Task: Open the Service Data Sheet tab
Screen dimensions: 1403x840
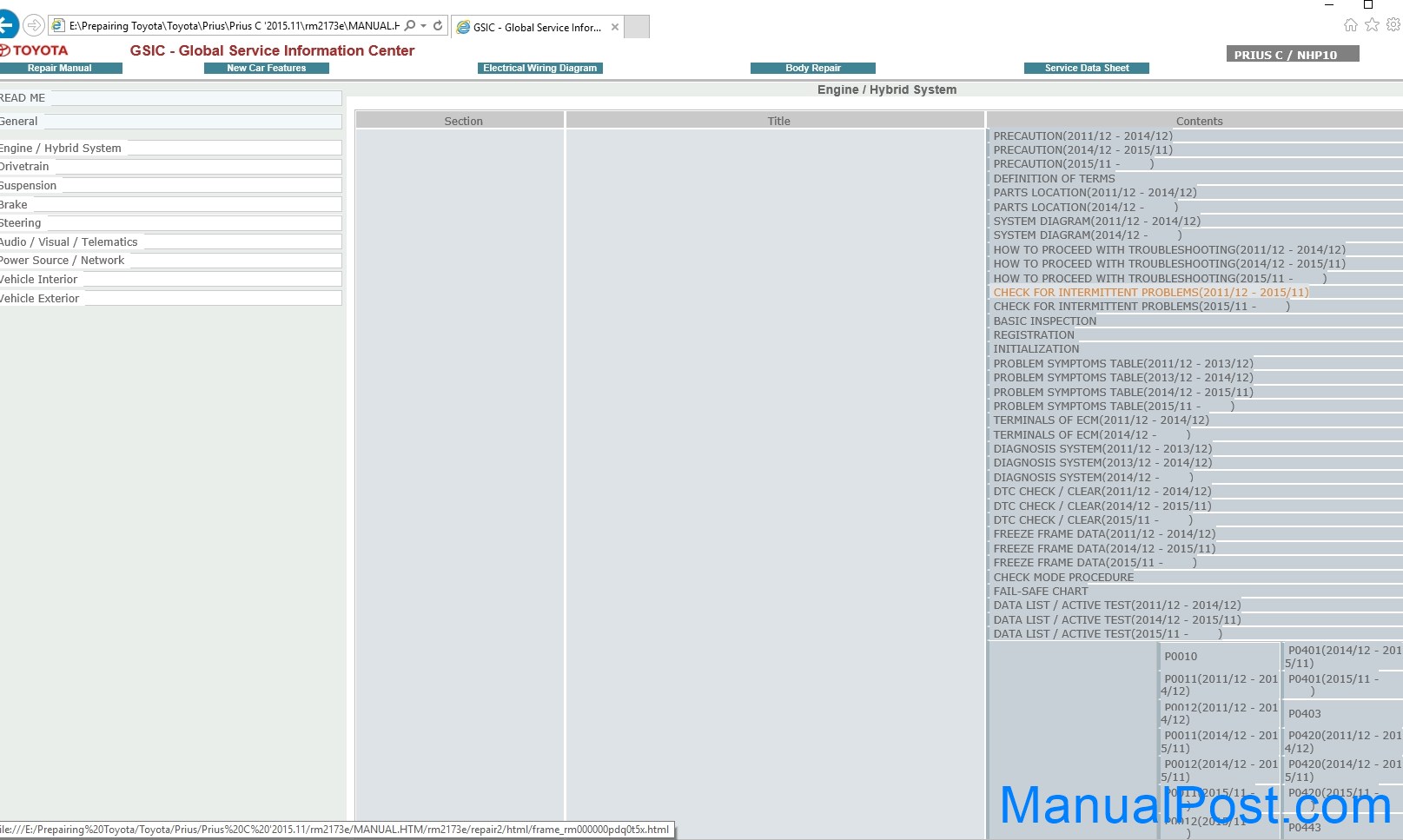Action: 1087,68
